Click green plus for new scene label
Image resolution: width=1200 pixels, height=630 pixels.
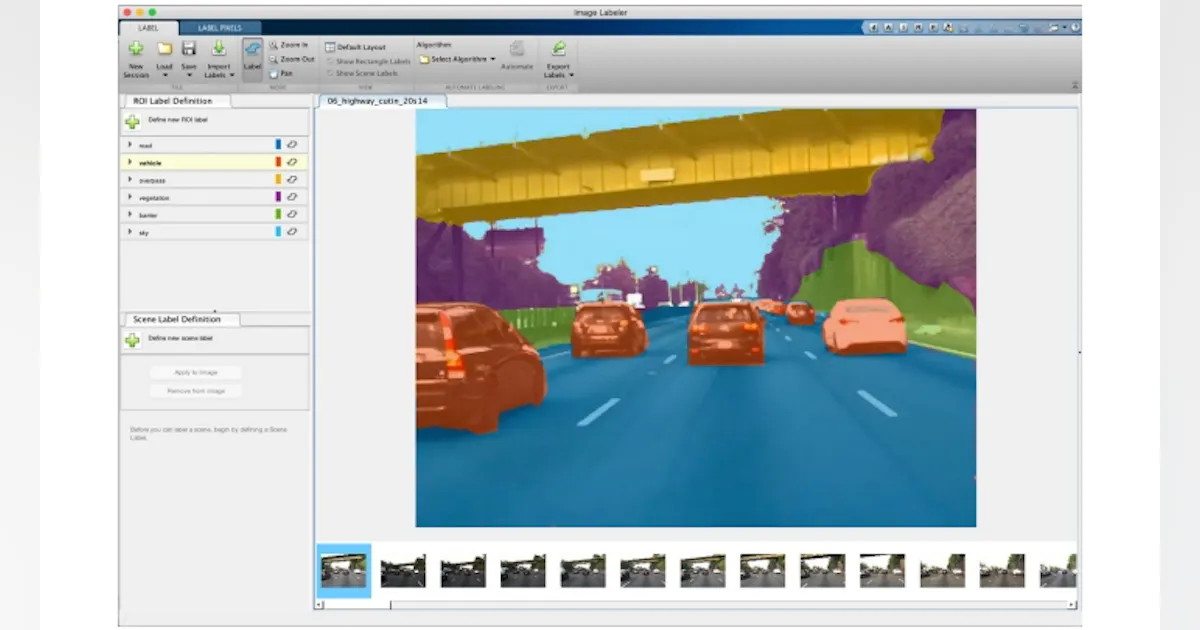132,340
